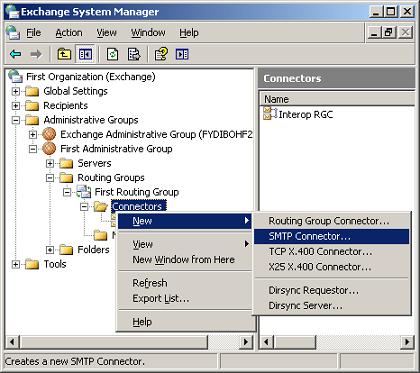
Task: Click the Interop RGC connector icon
Action: pos(270,114)
